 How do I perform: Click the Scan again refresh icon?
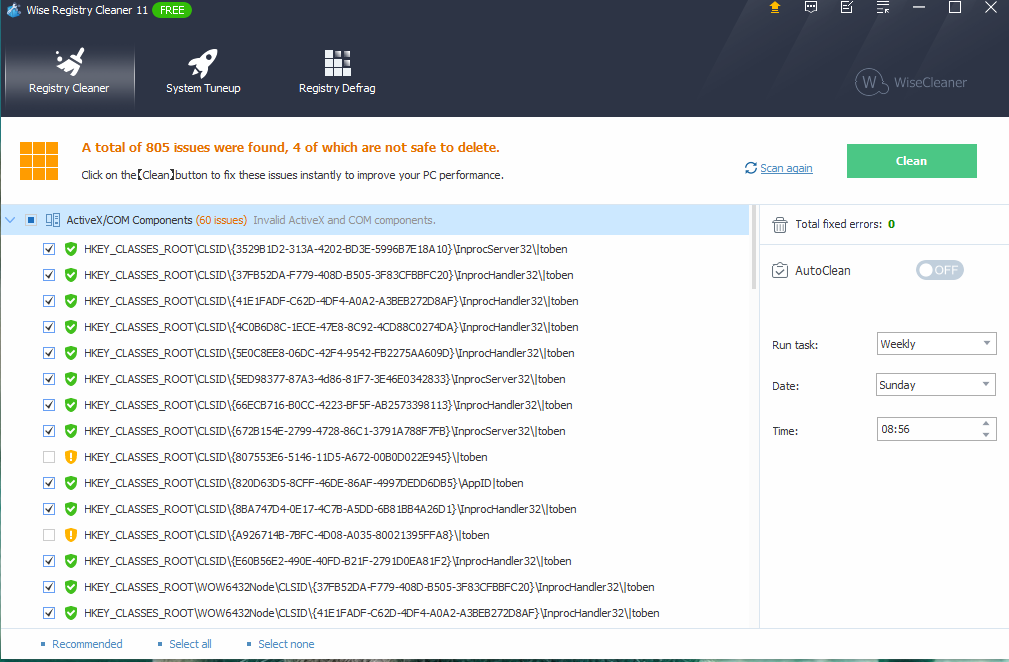point(750,168)
